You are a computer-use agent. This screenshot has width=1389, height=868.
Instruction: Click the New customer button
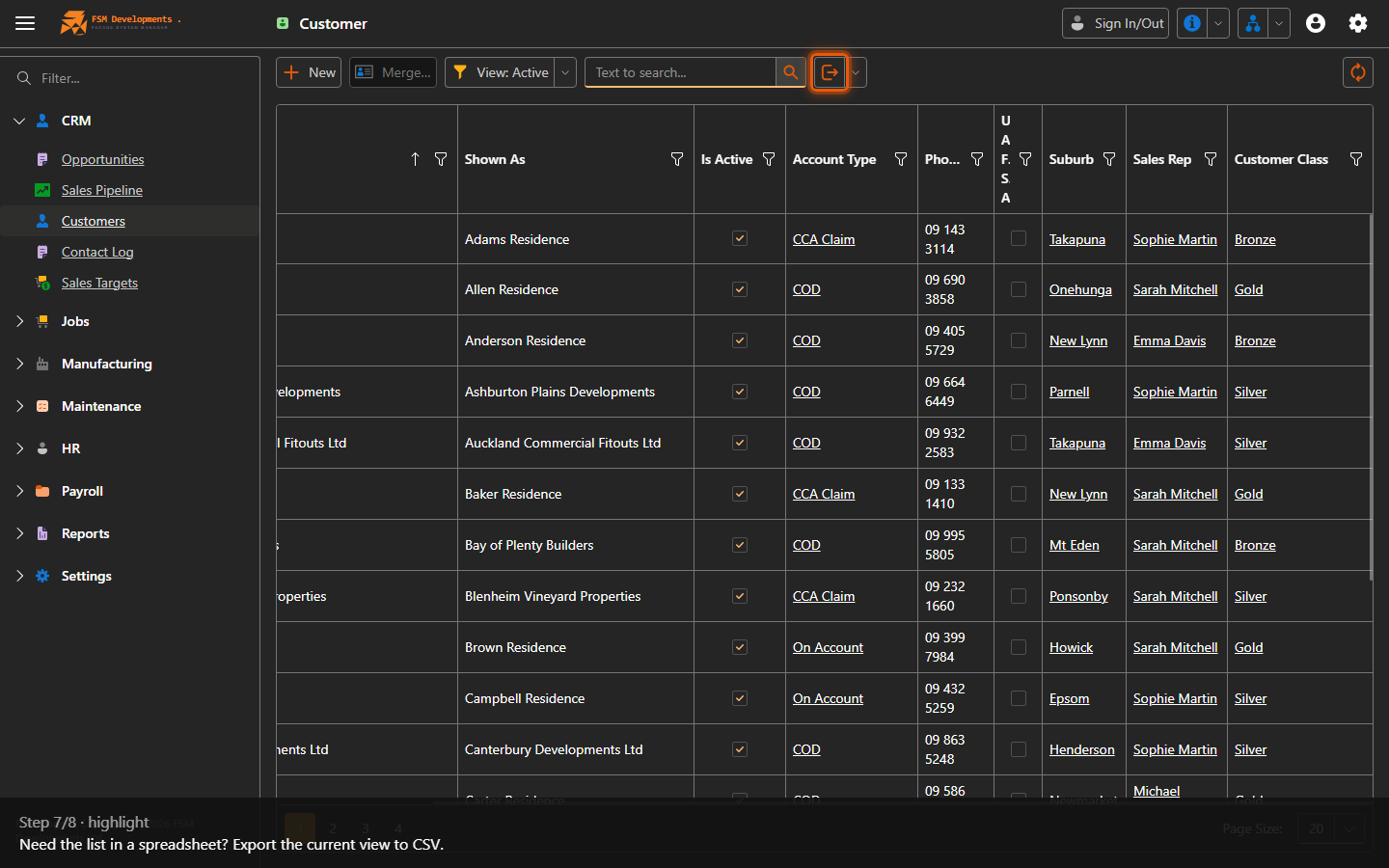point(309,72)
